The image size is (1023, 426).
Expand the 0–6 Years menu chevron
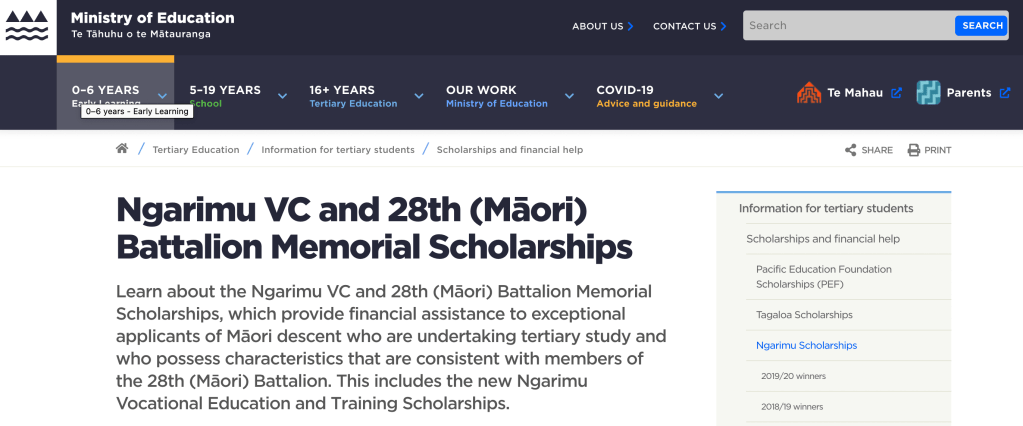(162, 96)
